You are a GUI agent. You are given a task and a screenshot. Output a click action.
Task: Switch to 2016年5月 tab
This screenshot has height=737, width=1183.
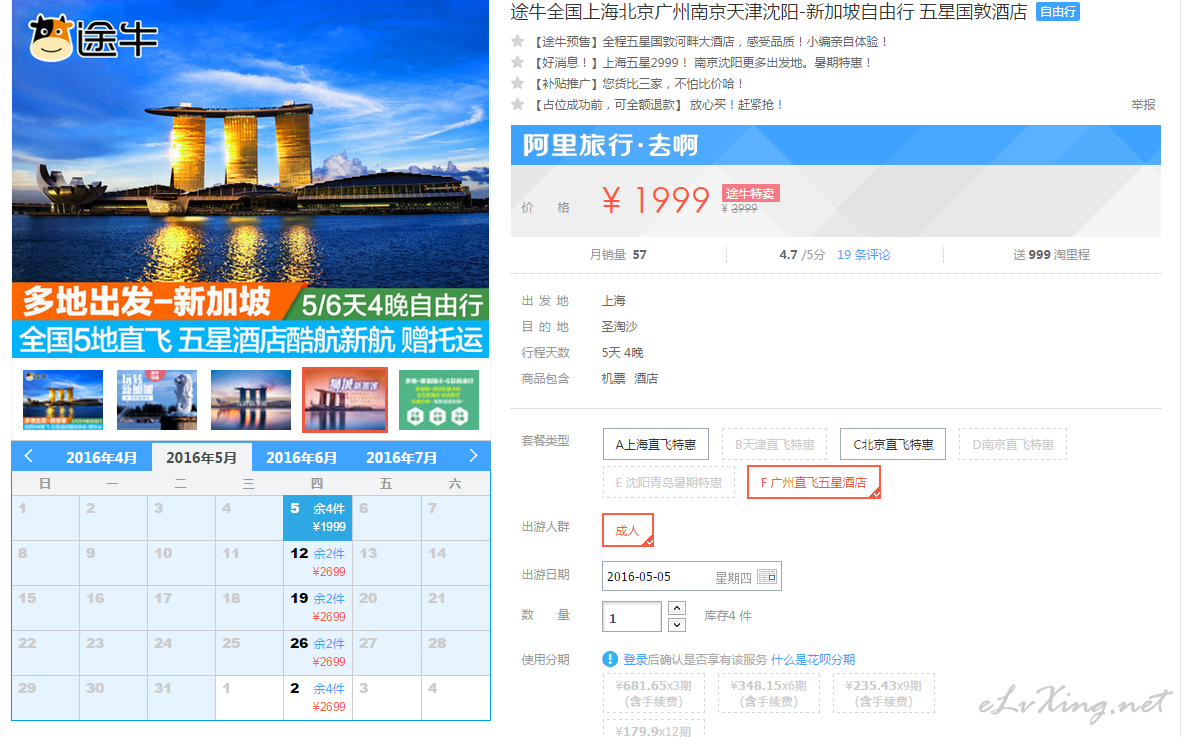(x=201, y=457)
